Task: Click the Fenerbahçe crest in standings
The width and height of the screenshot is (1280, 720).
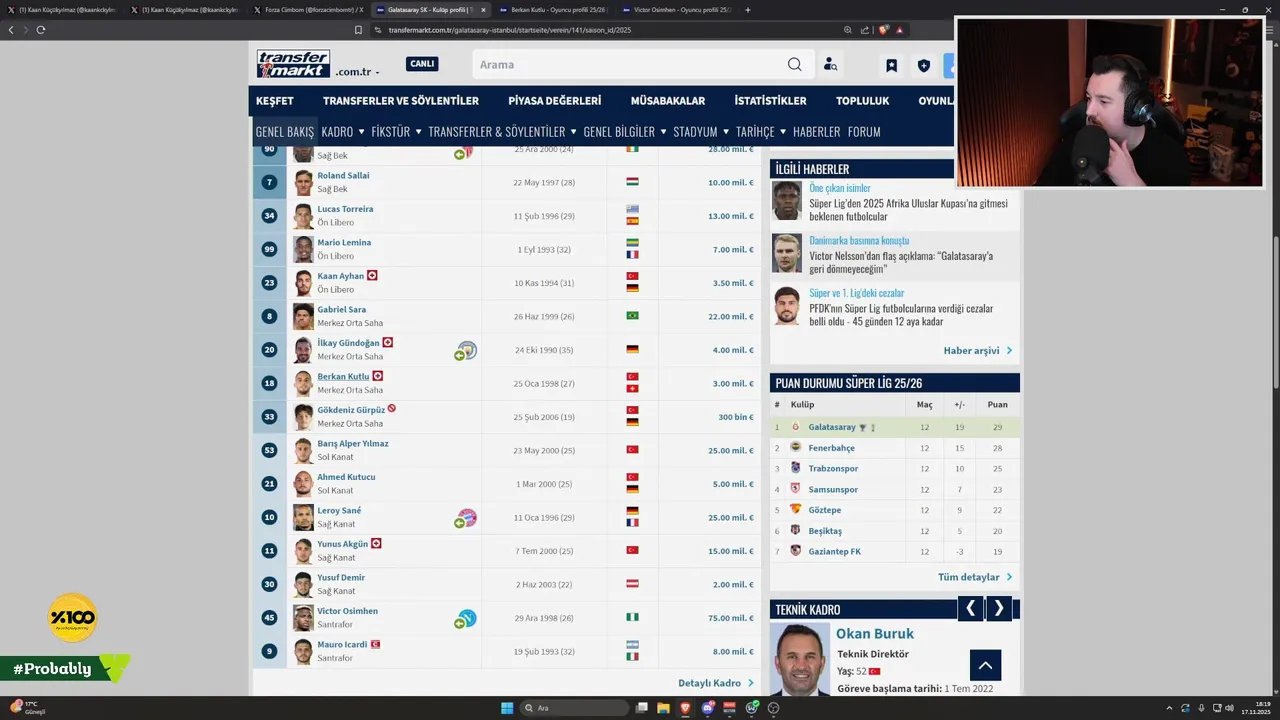Action: [796, 447]
